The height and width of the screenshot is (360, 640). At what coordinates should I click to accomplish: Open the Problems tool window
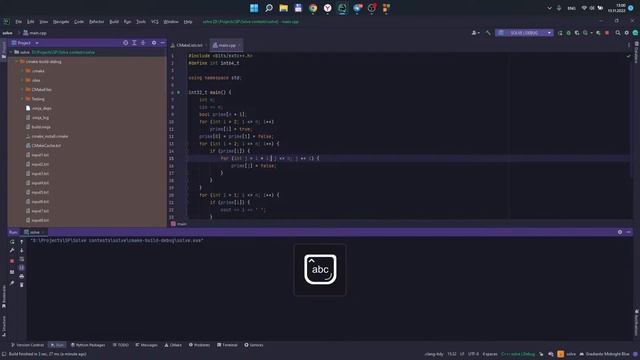coord(200,345)
